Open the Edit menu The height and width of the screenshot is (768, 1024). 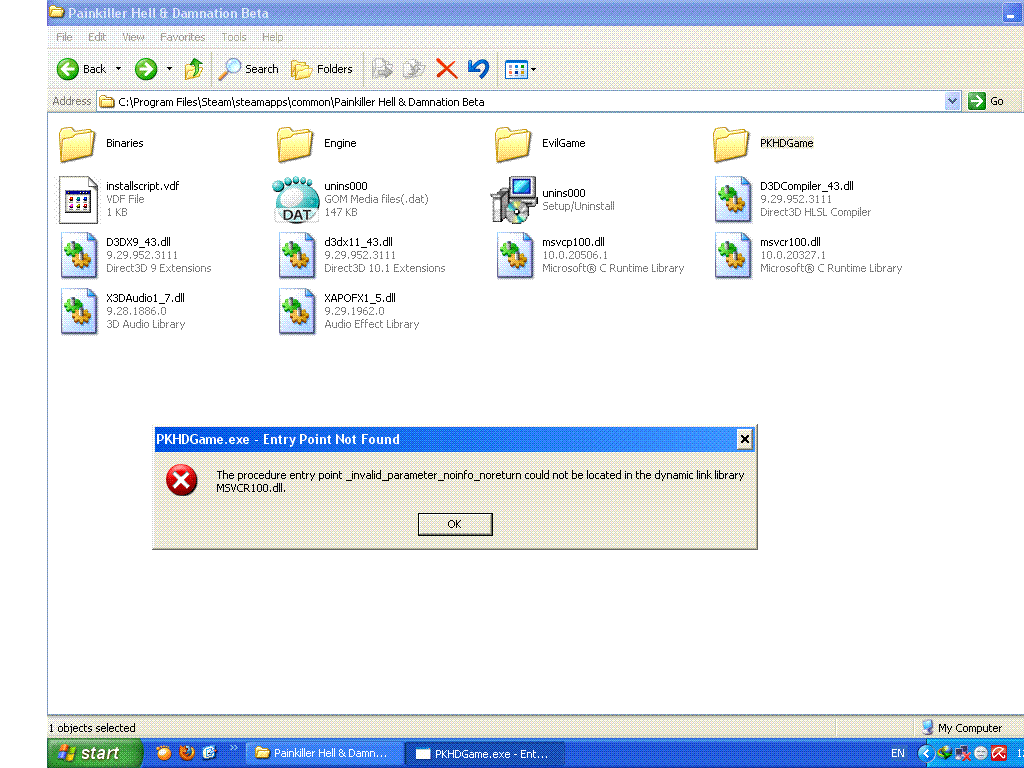tap(97, 37)
